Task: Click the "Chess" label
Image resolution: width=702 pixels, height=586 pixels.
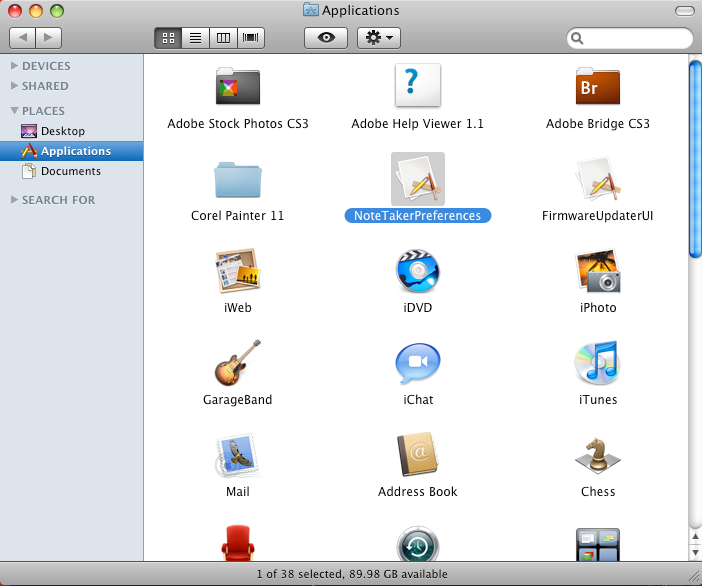Action: pos(598,492)
